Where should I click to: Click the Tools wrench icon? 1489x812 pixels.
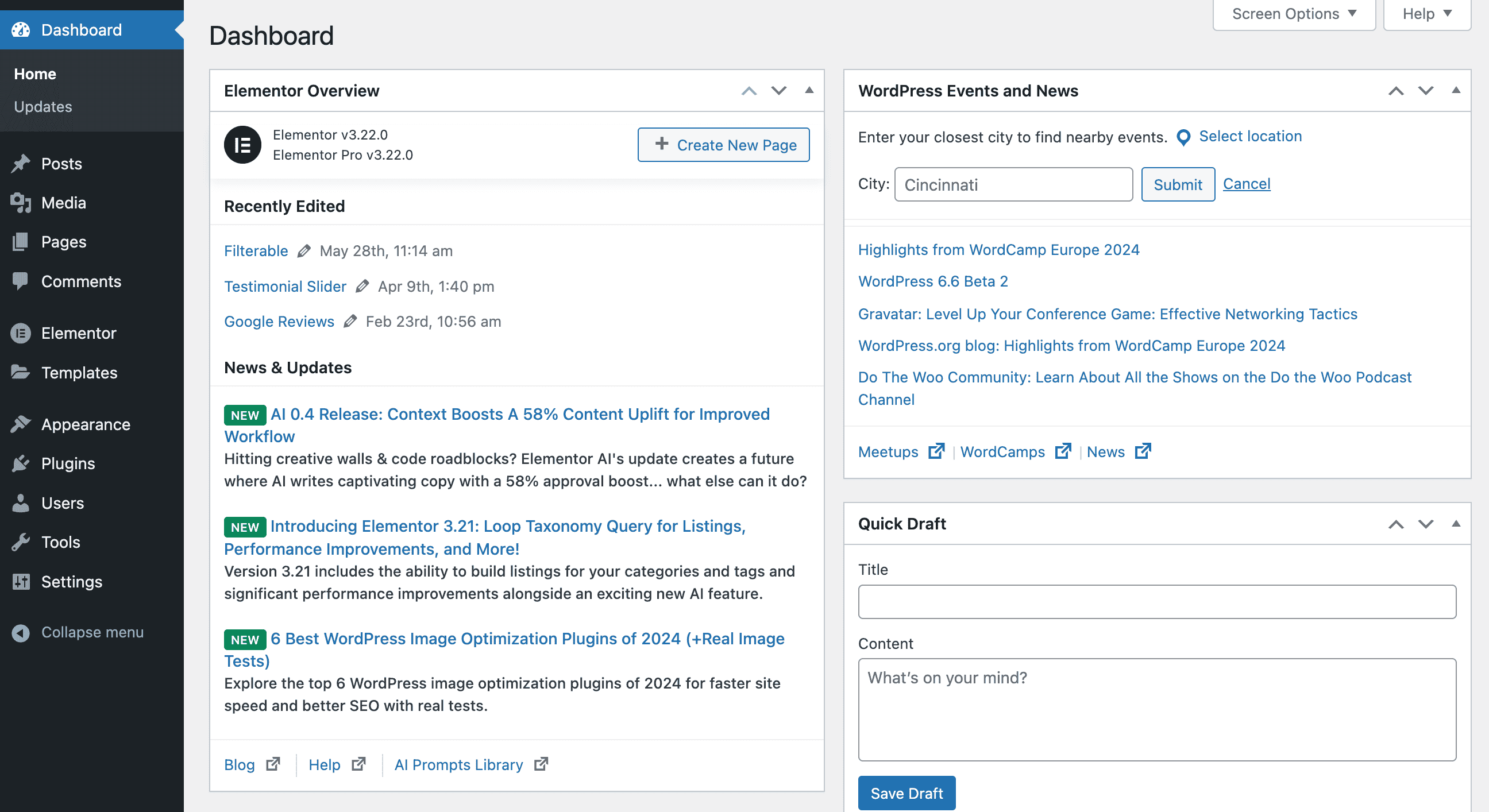point(21,542)
